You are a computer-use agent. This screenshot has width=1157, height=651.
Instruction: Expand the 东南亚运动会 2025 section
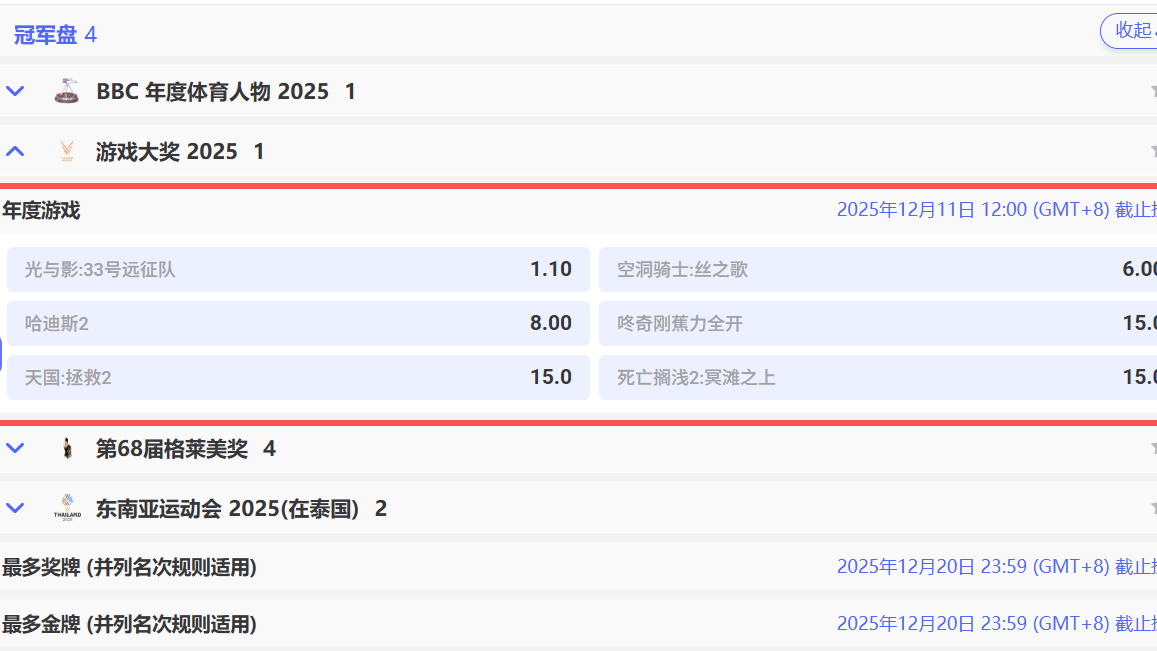coord(14,507)
